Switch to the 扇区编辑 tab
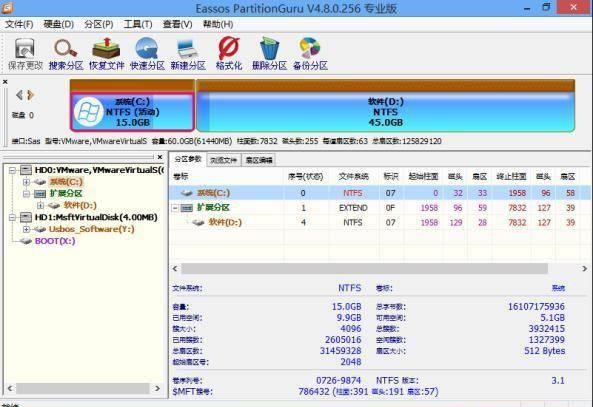 coord(259,160)
